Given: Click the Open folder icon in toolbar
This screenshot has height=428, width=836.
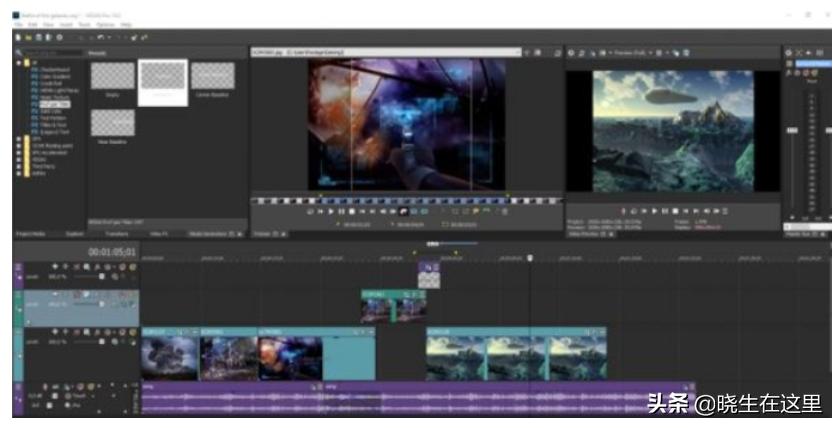Looking at the screenshot, I should tap(27, 35).
